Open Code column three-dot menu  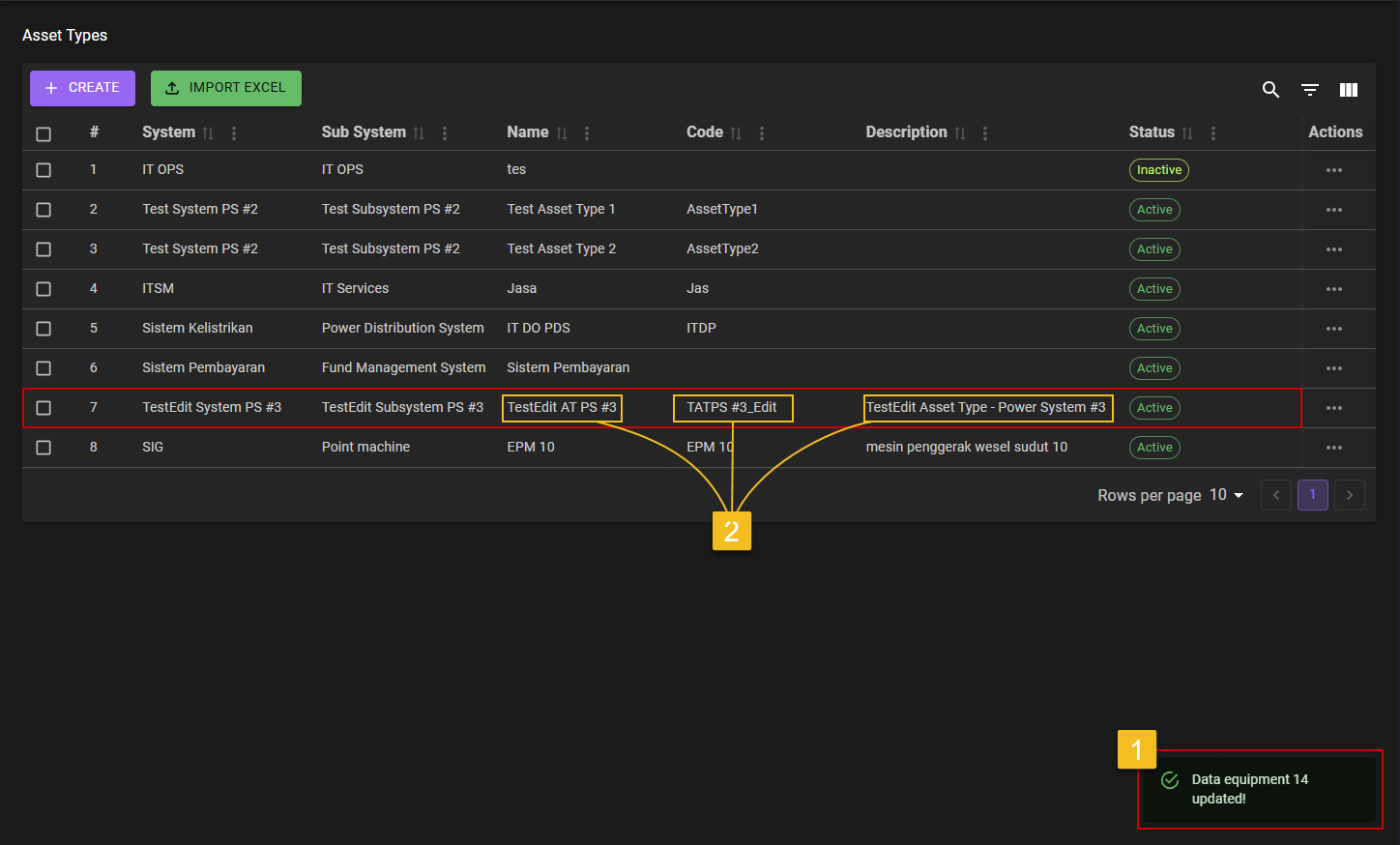(762, 133)
